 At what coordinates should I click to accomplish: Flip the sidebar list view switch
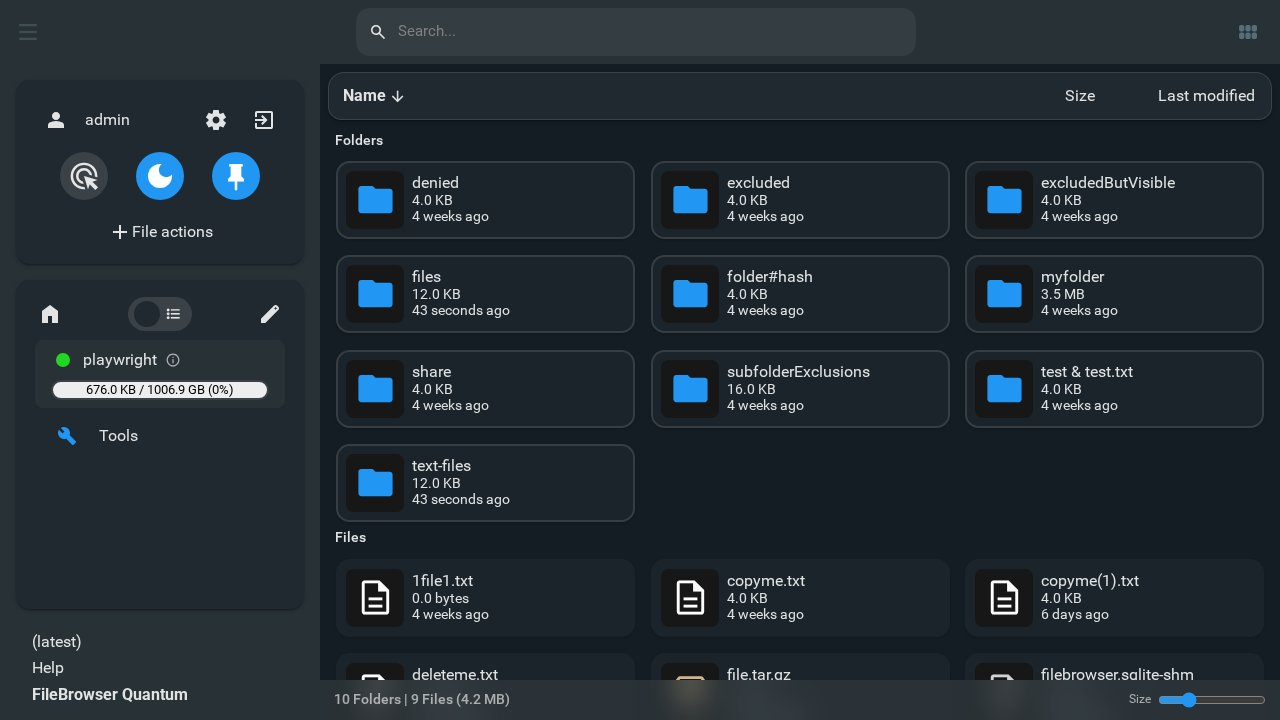click(160, 314)
